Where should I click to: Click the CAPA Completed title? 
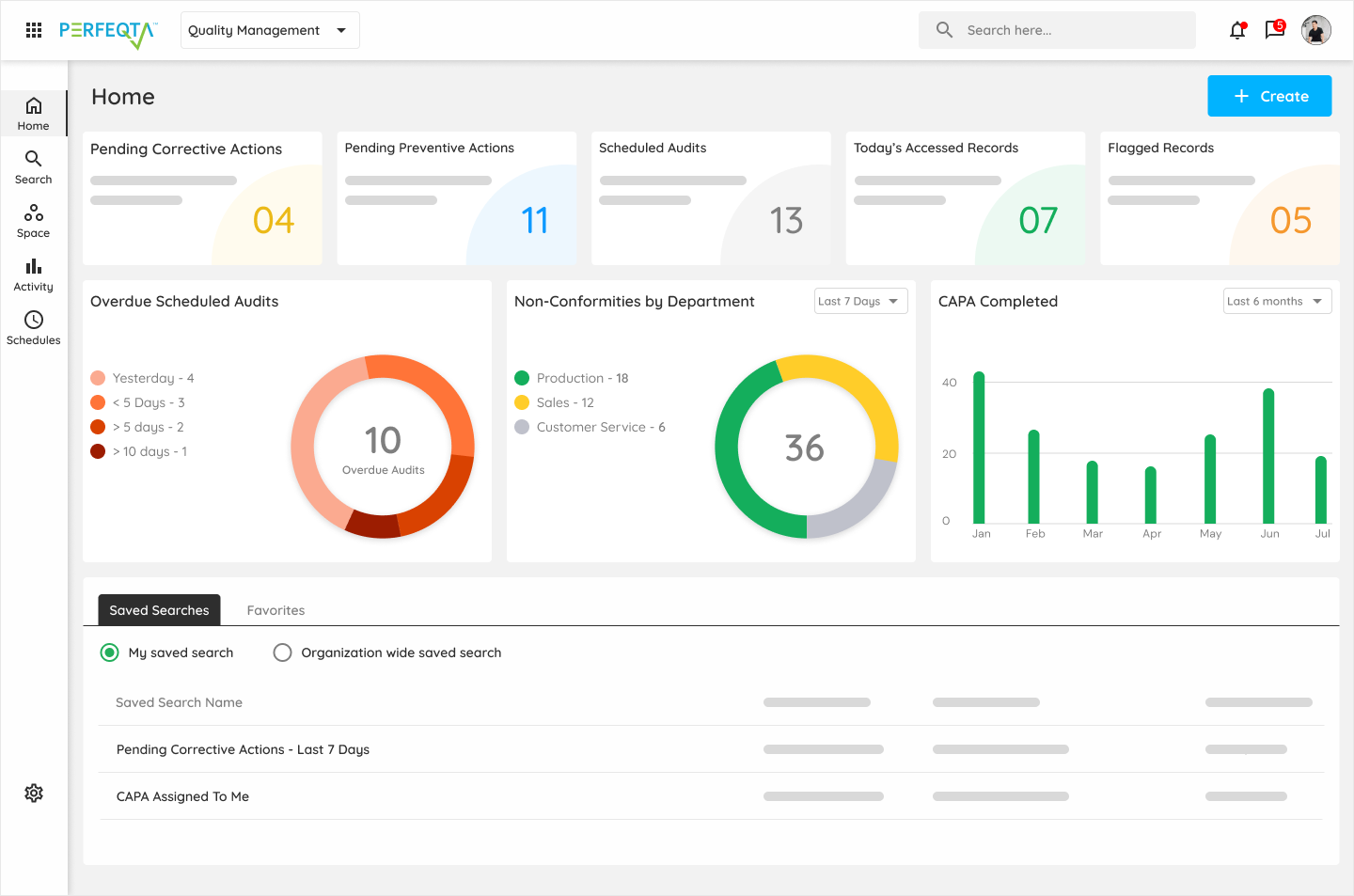point(998,301)
